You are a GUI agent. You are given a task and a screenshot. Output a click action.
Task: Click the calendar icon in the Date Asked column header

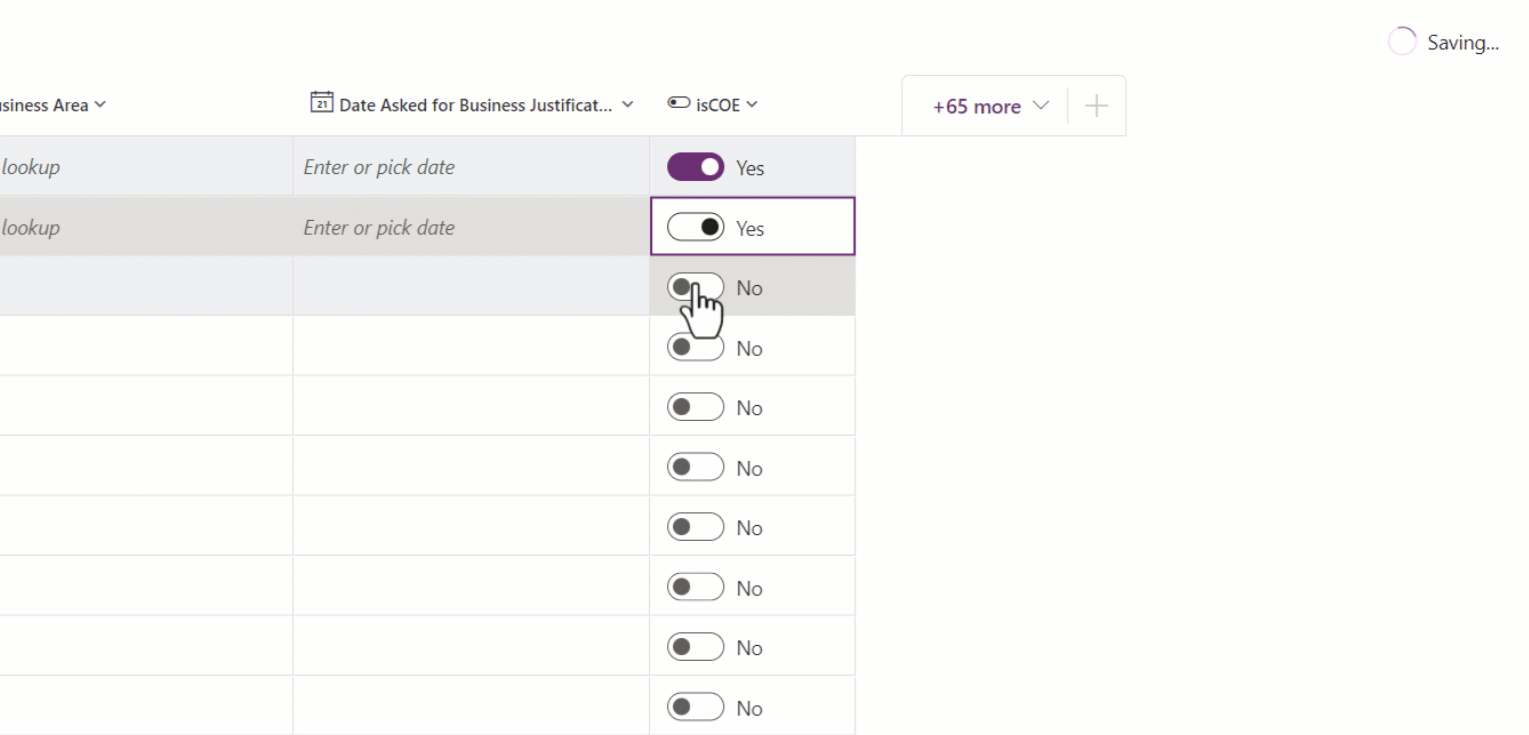tap(322, 103)
